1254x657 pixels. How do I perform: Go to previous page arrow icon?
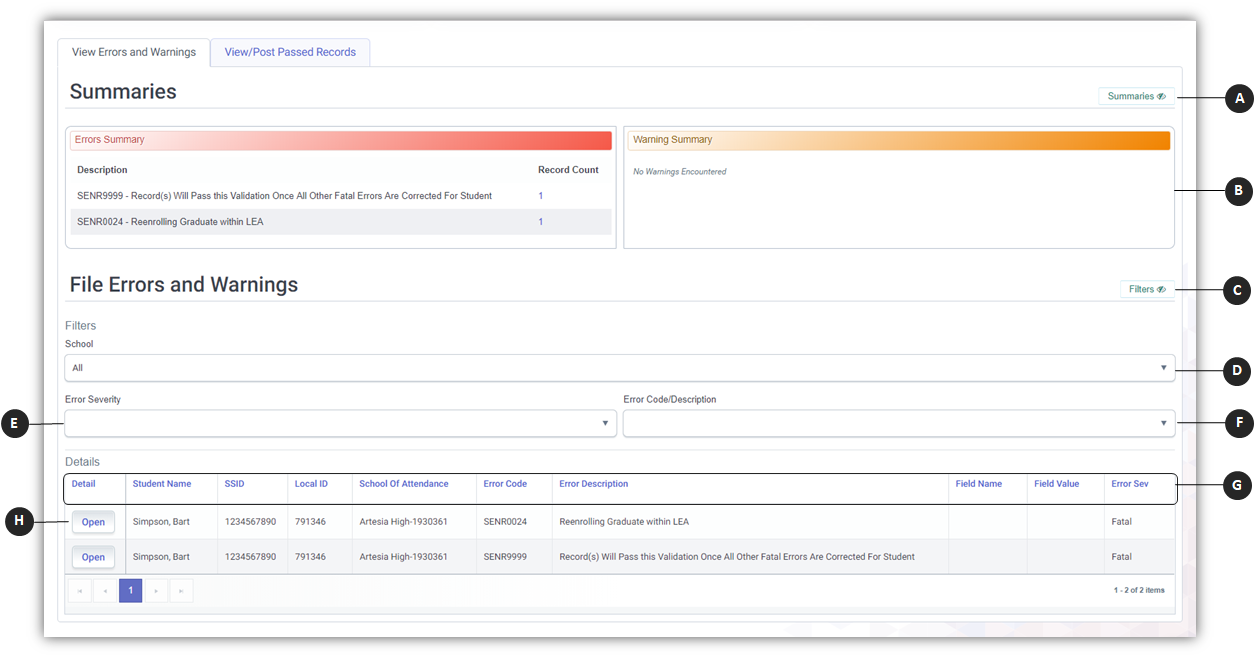coord(105,591)
